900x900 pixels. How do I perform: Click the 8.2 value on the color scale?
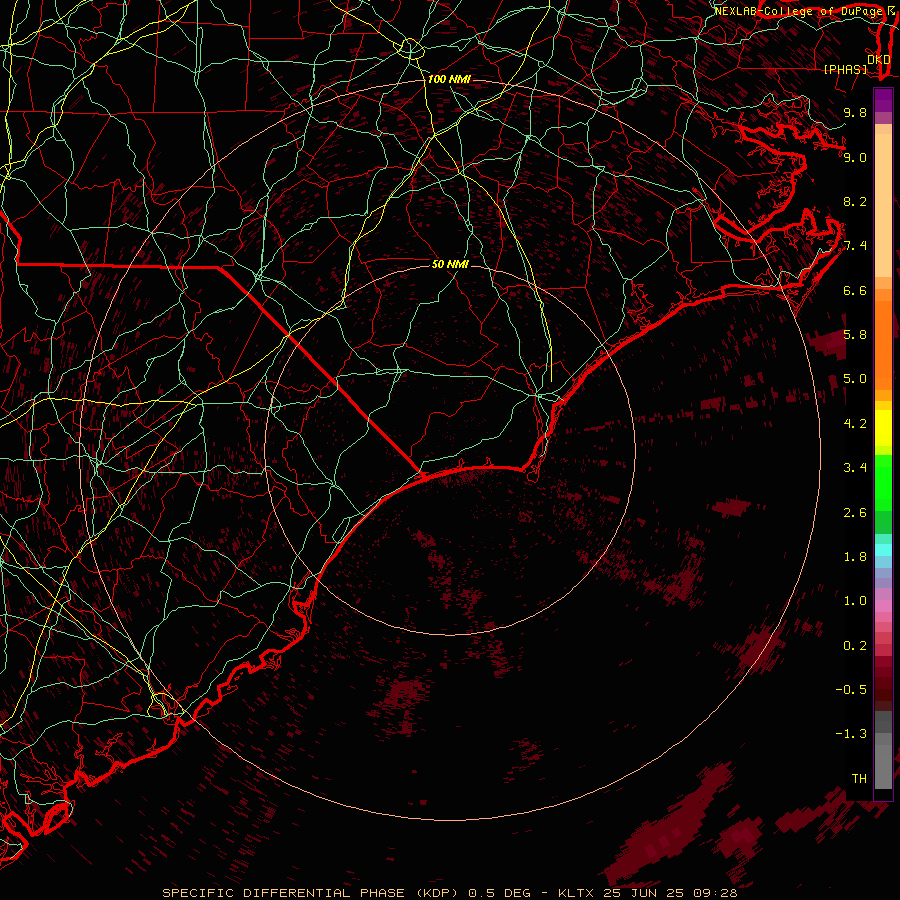(855, 201)
